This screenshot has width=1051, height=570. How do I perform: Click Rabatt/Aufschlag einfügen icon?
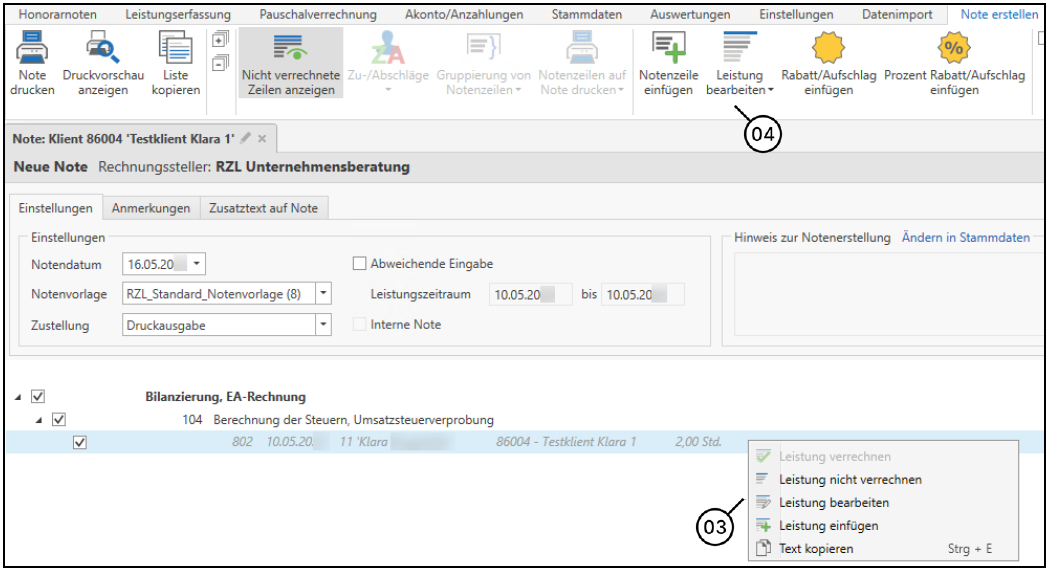(x=828, y=48)
